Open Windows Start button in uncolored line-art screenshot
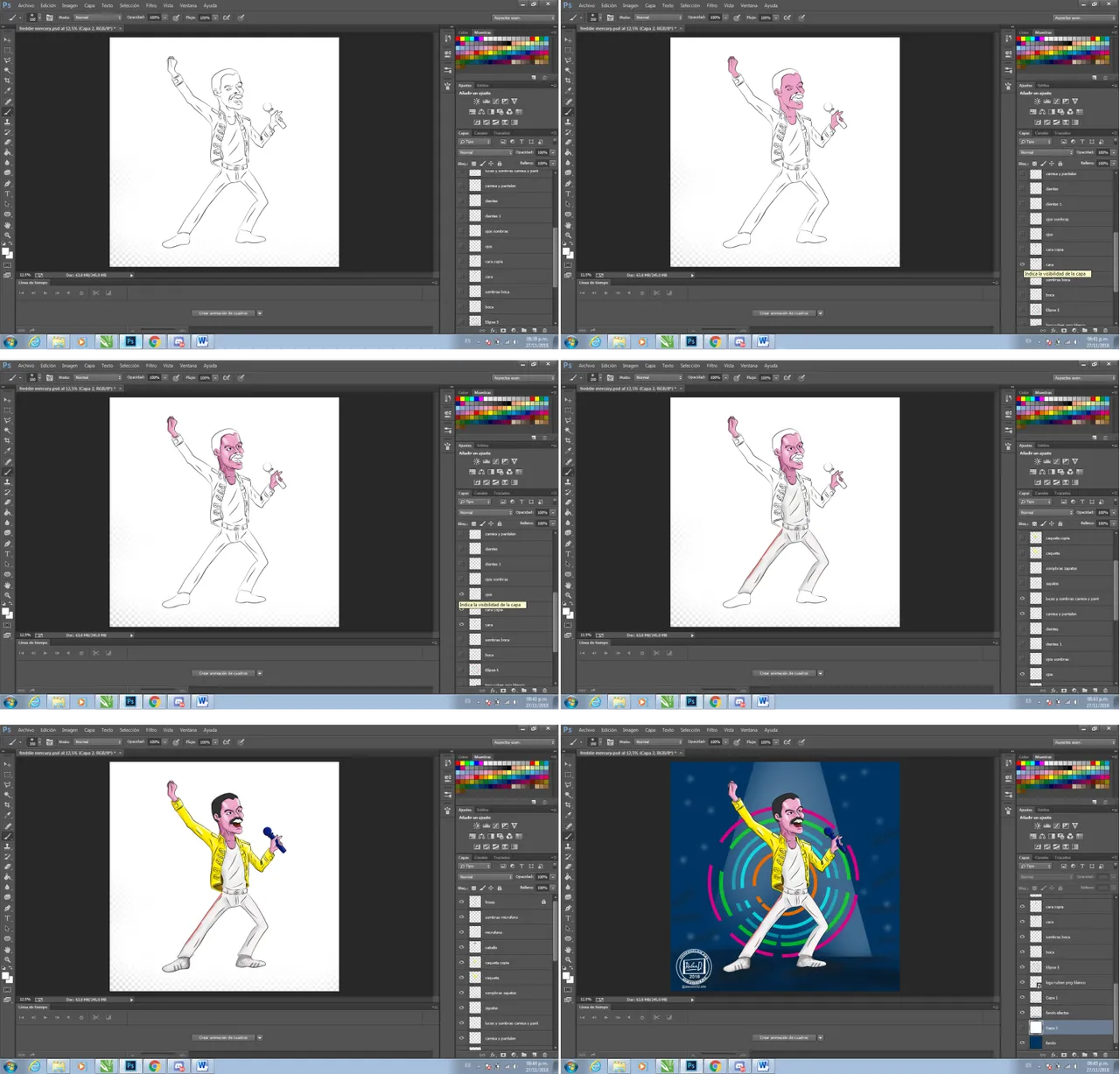This screenshot has width=1120, height=1074. click(10, 341)
